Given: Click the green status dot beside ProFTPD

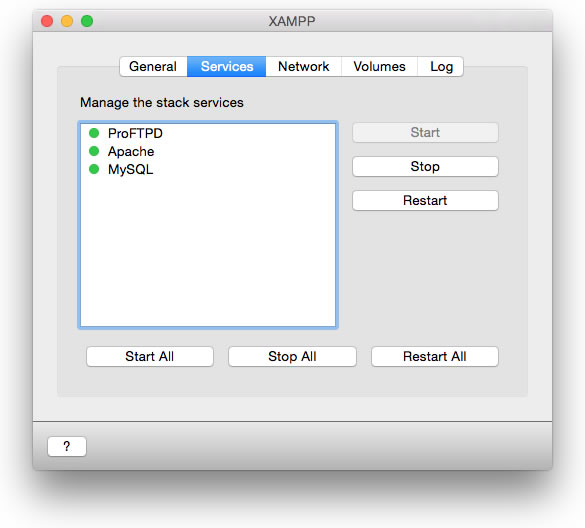Looking at the screenshot, I should coord(94,133).
